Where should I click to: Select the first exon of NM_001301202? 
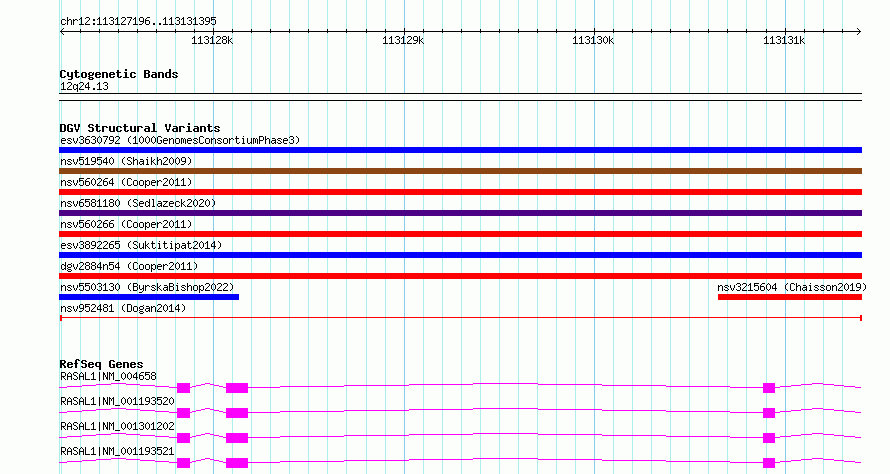(x=183, y=438)
